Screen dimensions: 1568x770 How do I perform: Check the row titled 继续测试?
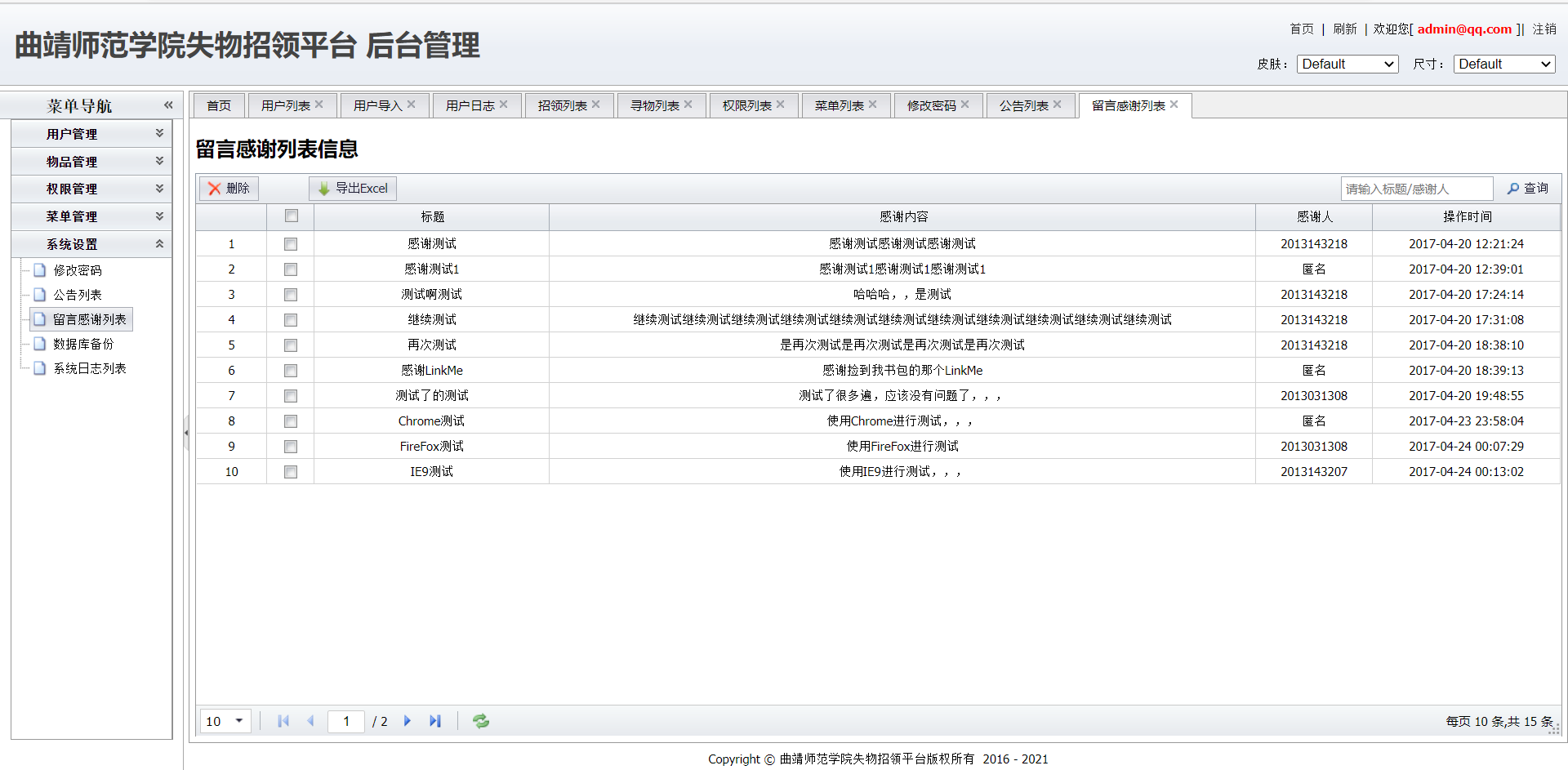(x=291, y=320)
